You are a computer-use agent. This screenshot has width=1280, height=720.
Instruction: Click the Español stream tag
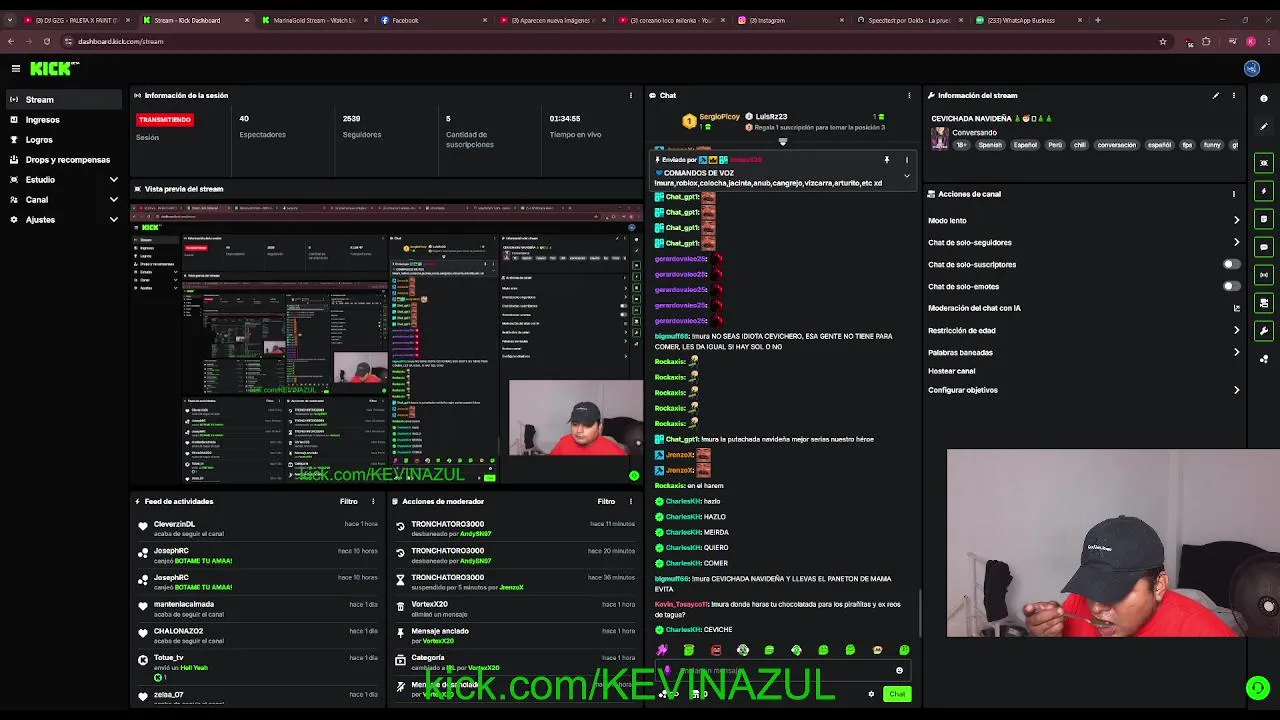tap(1025, 145)
